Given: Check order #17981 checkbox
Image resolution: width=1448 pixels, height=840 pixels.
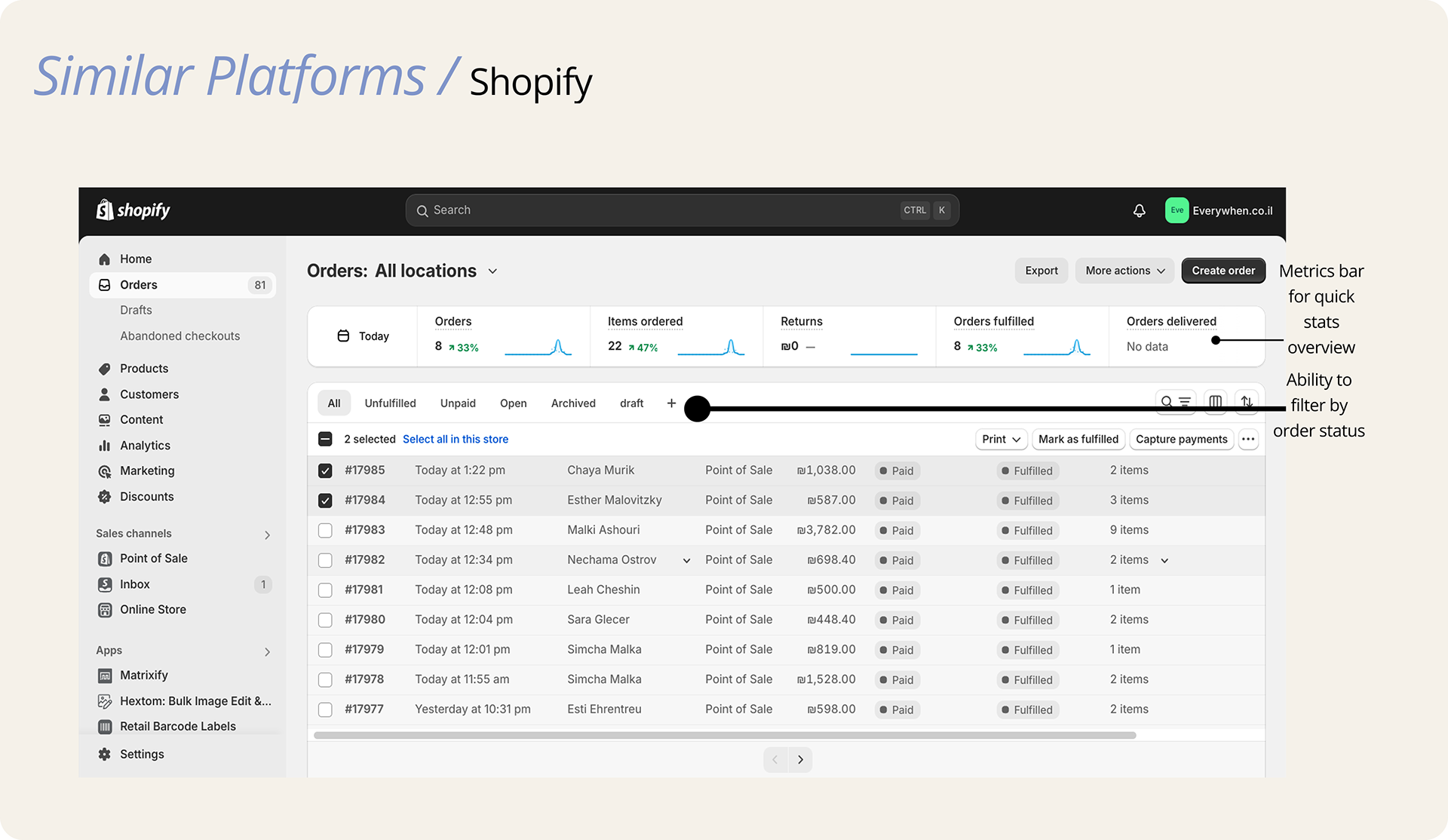Looking at the screenshot, I should [325, 590].
